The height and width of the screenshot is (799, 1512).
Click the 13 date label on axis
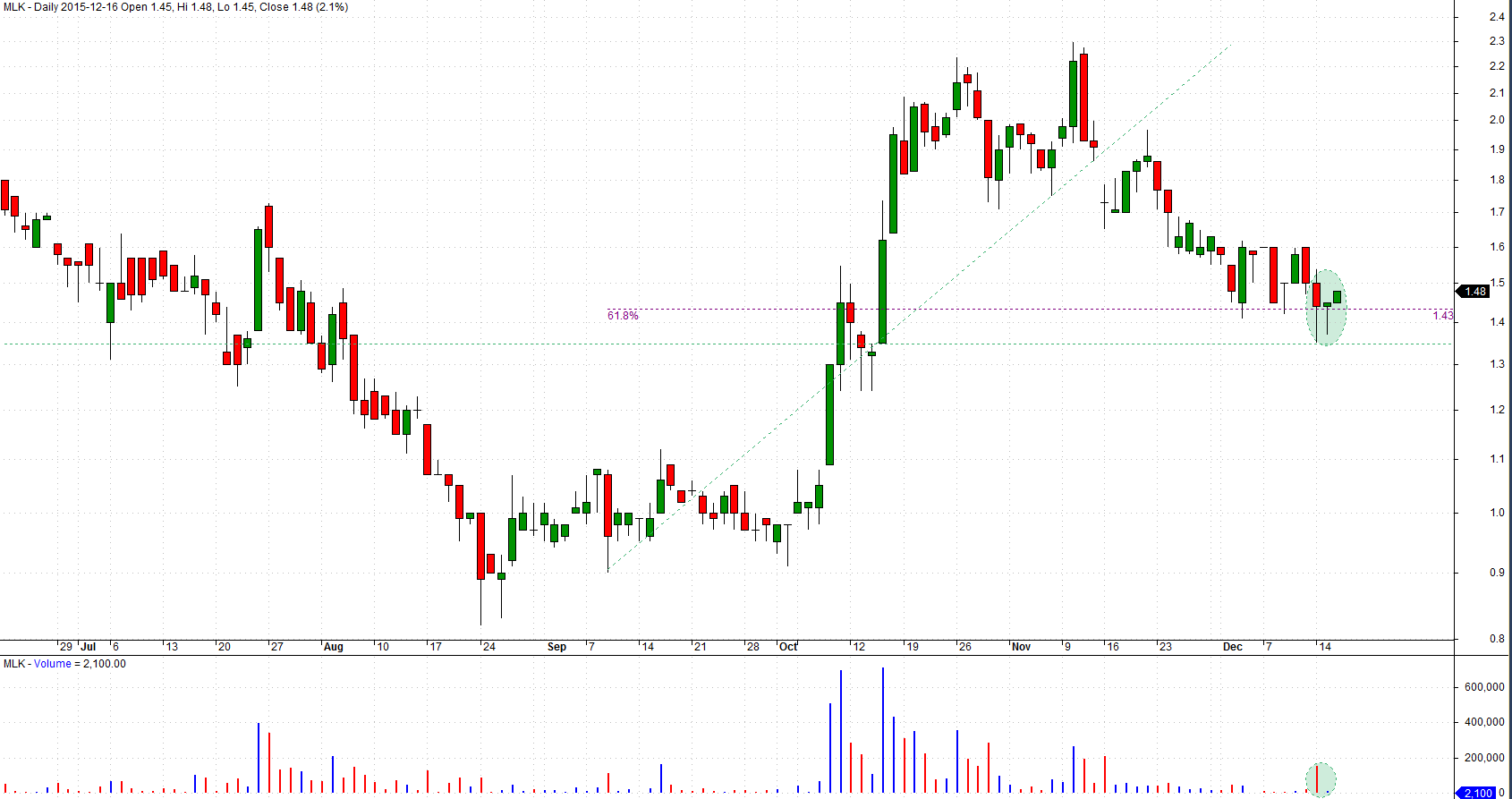pyautogui.click(x=172, y=647)
